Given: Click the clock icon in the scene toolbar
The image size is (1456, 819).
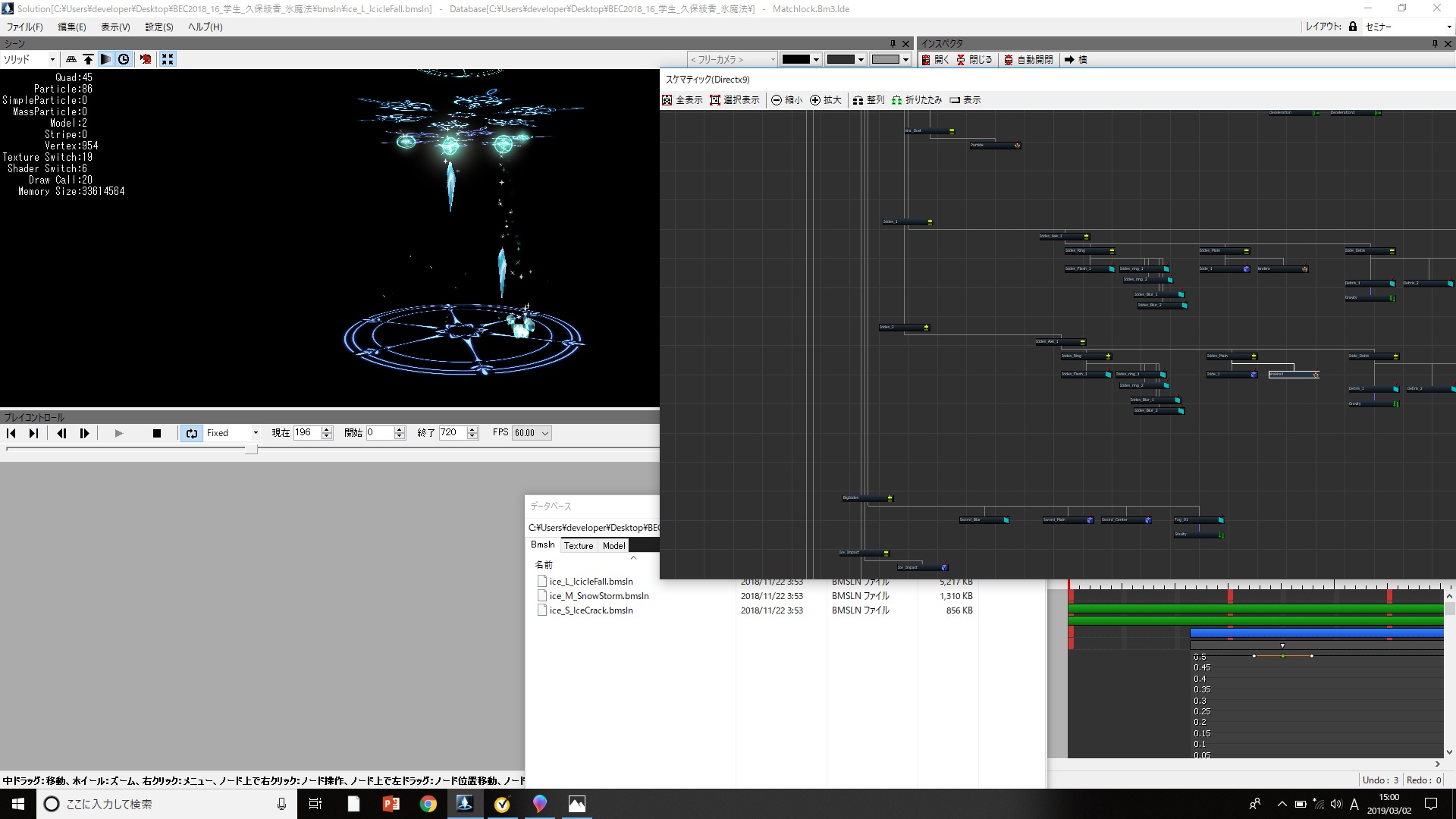Looking at the screenshot, I should pyautogui.click(x=124, y=59).
